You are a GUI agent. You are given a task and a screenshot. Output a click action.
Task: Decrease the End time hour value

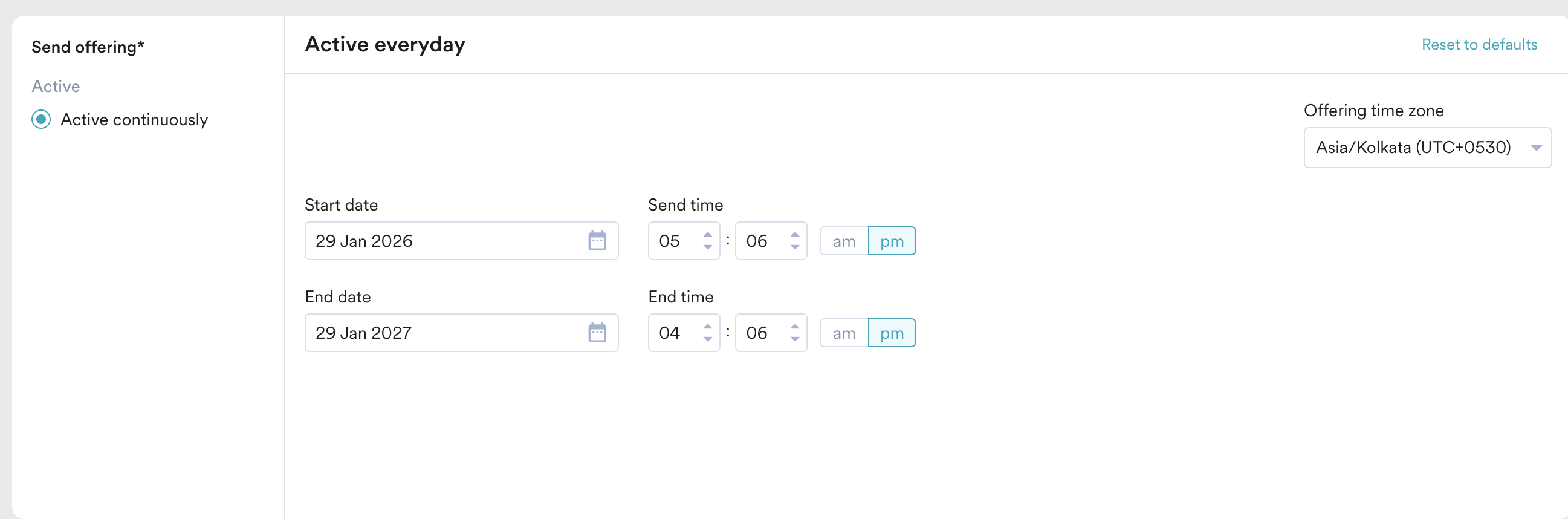point(707,339)
